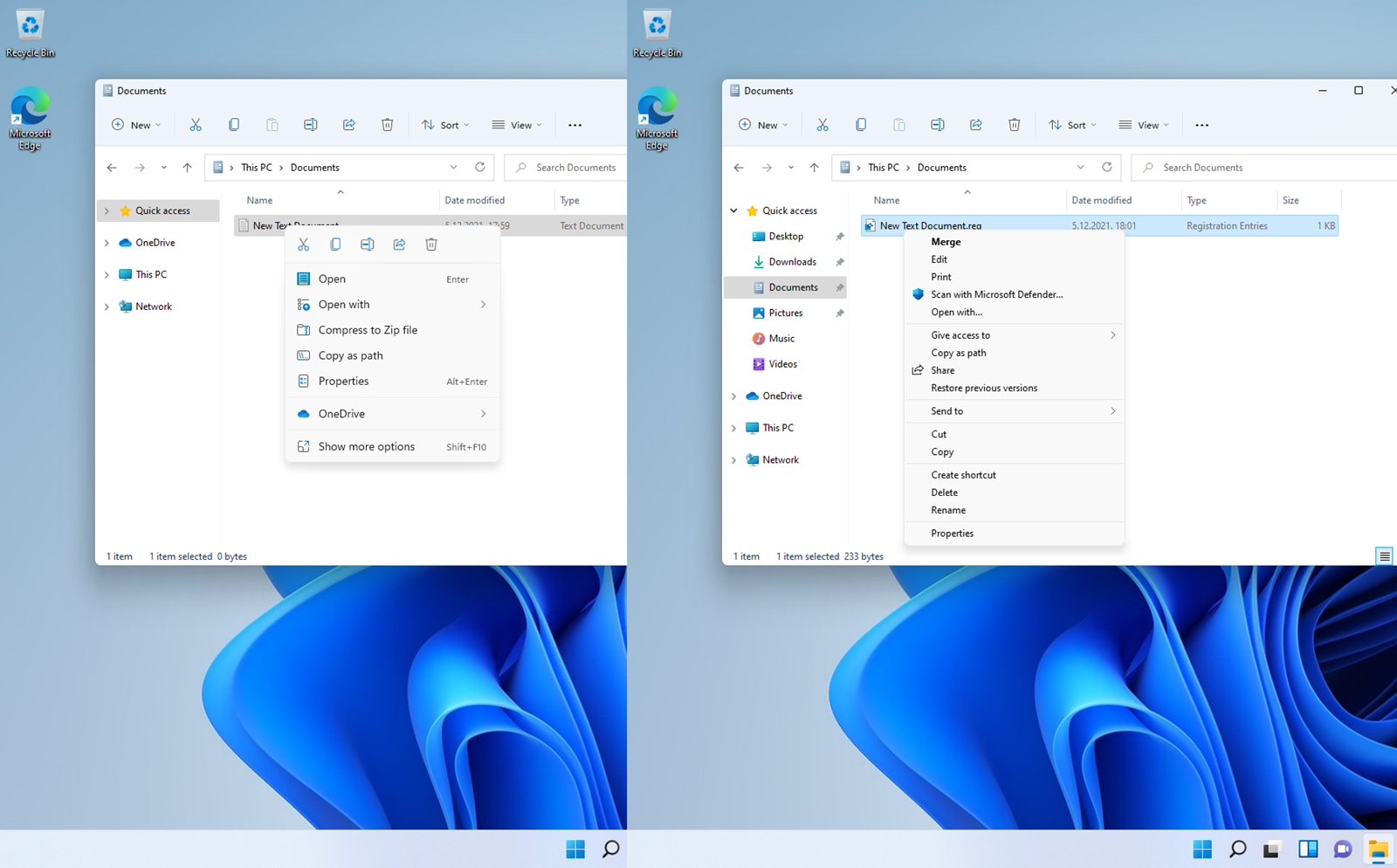1397x868 pixels.
Task: Choose Open with in new context menu
Action: tap(393, 305)
